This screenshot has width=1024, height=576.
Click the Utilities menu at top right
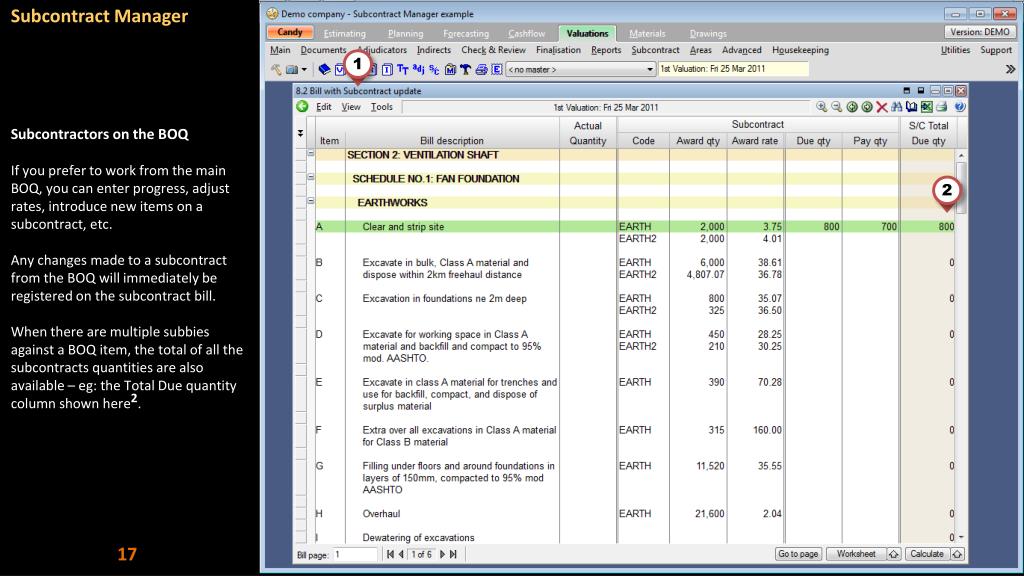click(x=955, y=50)
